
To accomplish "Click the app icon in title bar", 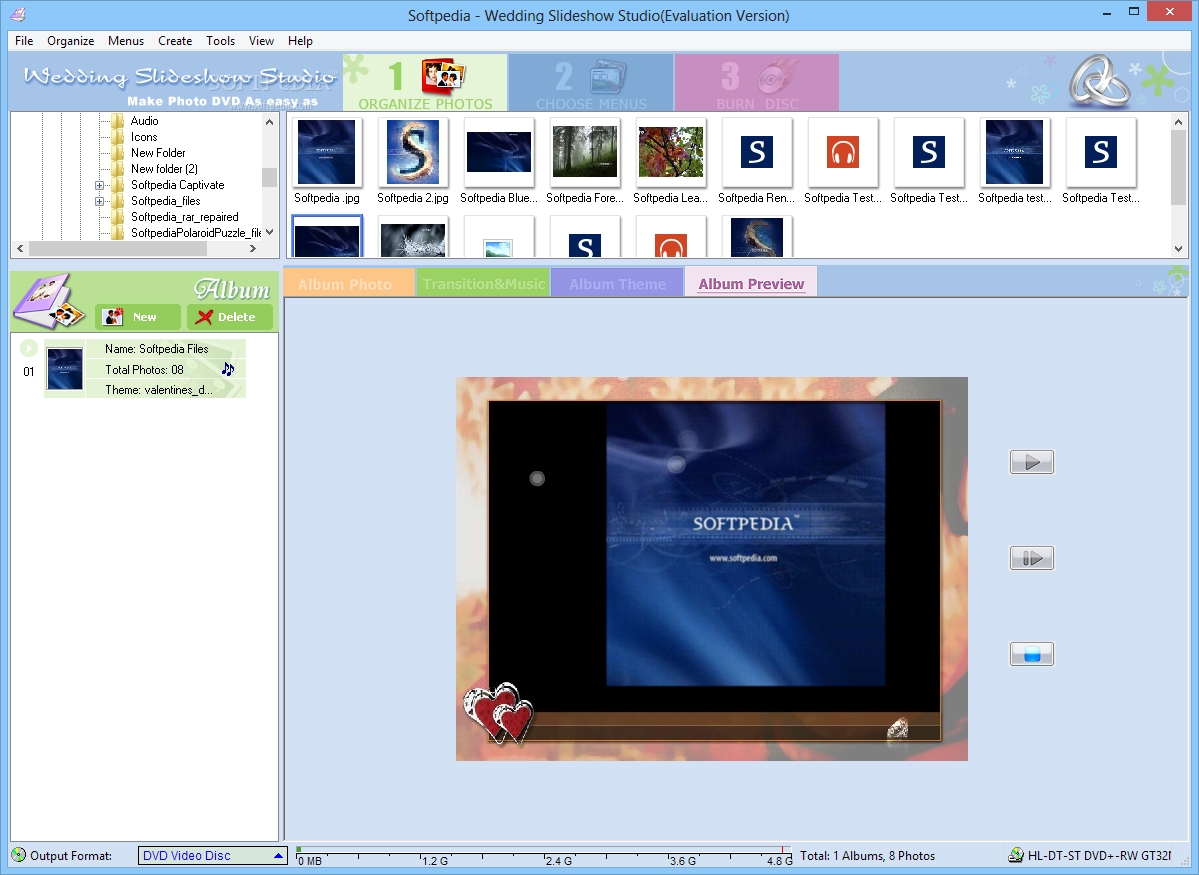I will click(x=19, y=15).
